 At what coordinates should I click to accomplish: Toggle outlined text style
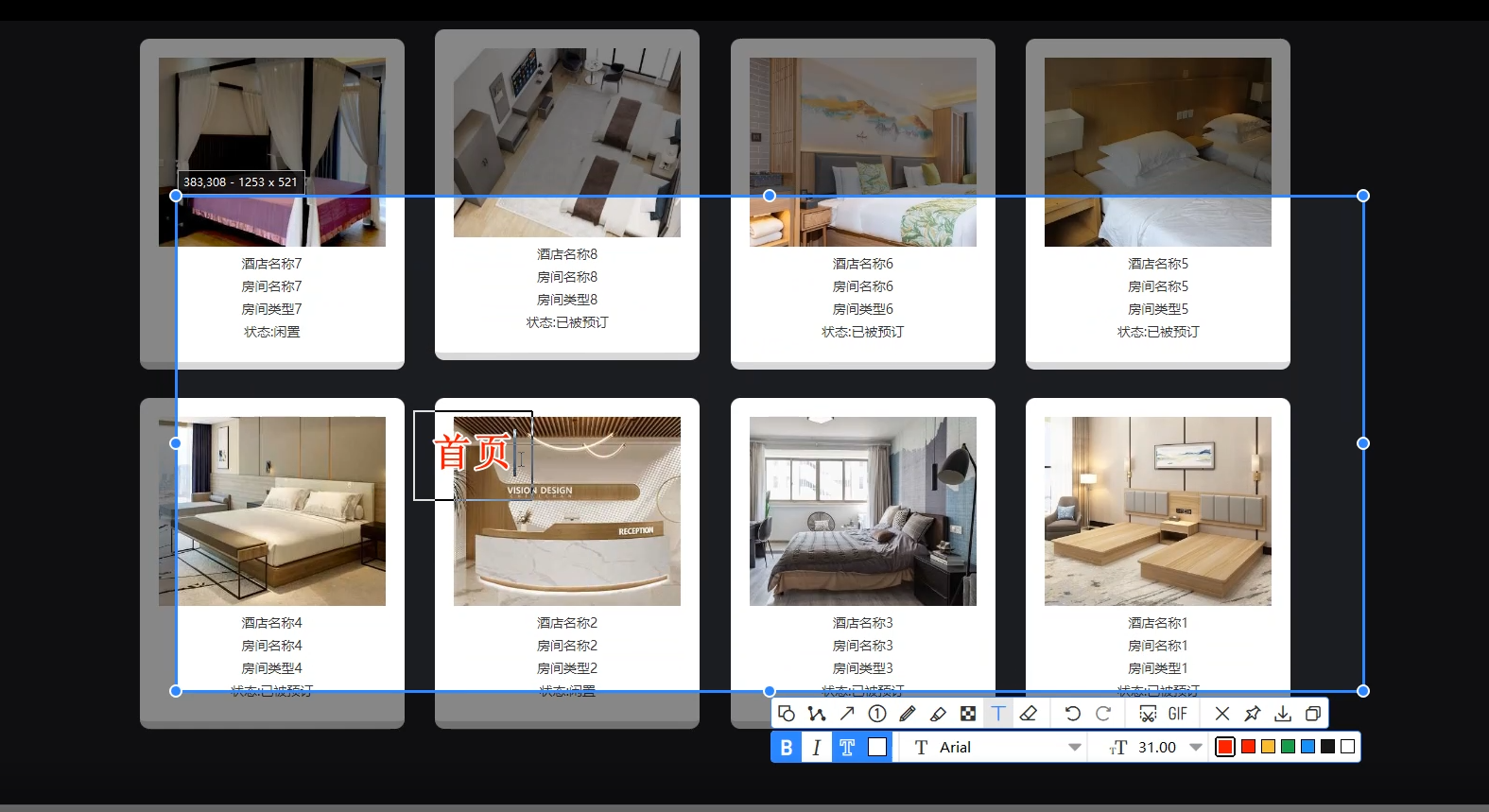[x=847, y=747]
